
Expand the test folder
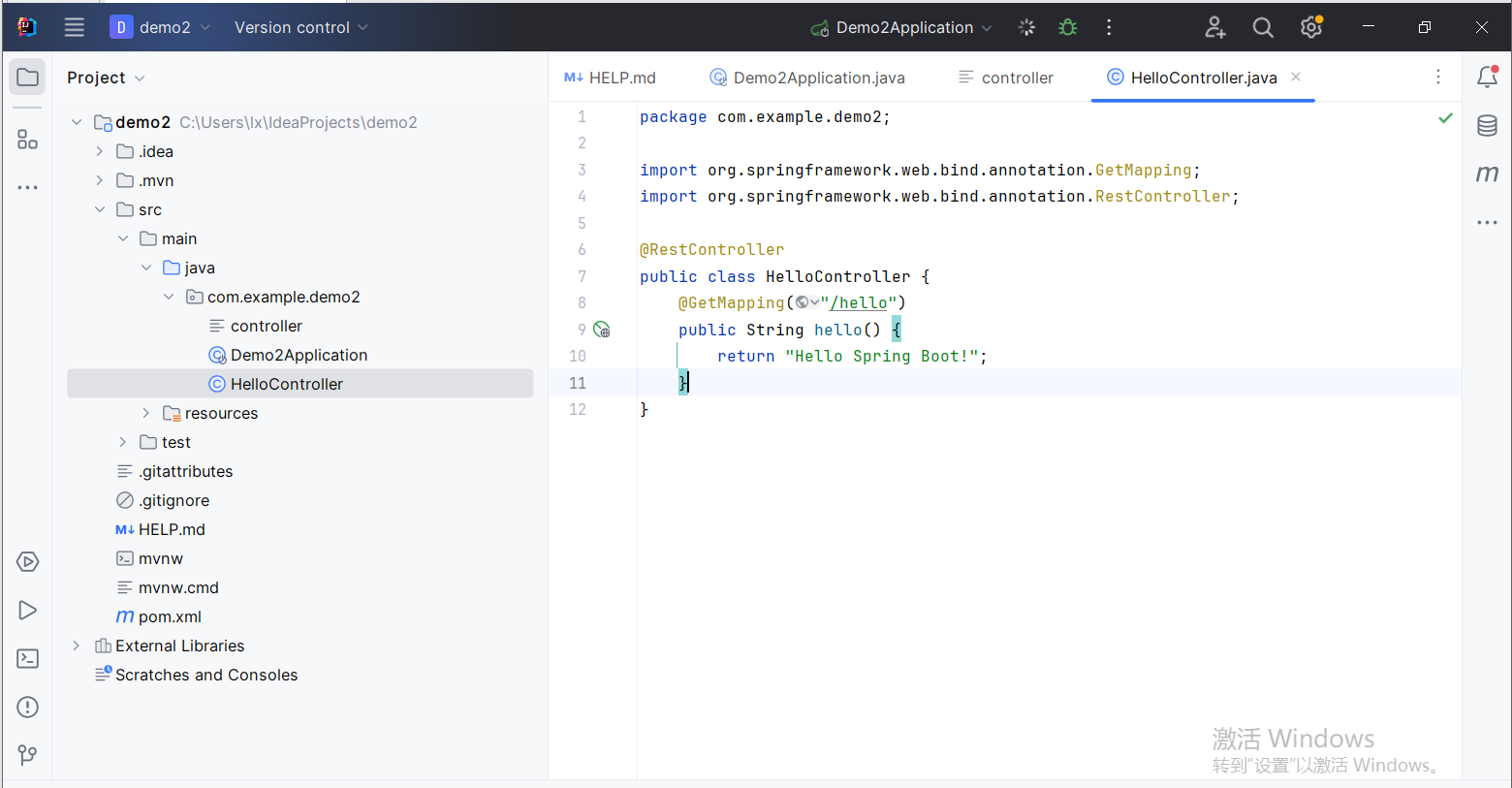[123, 442]
